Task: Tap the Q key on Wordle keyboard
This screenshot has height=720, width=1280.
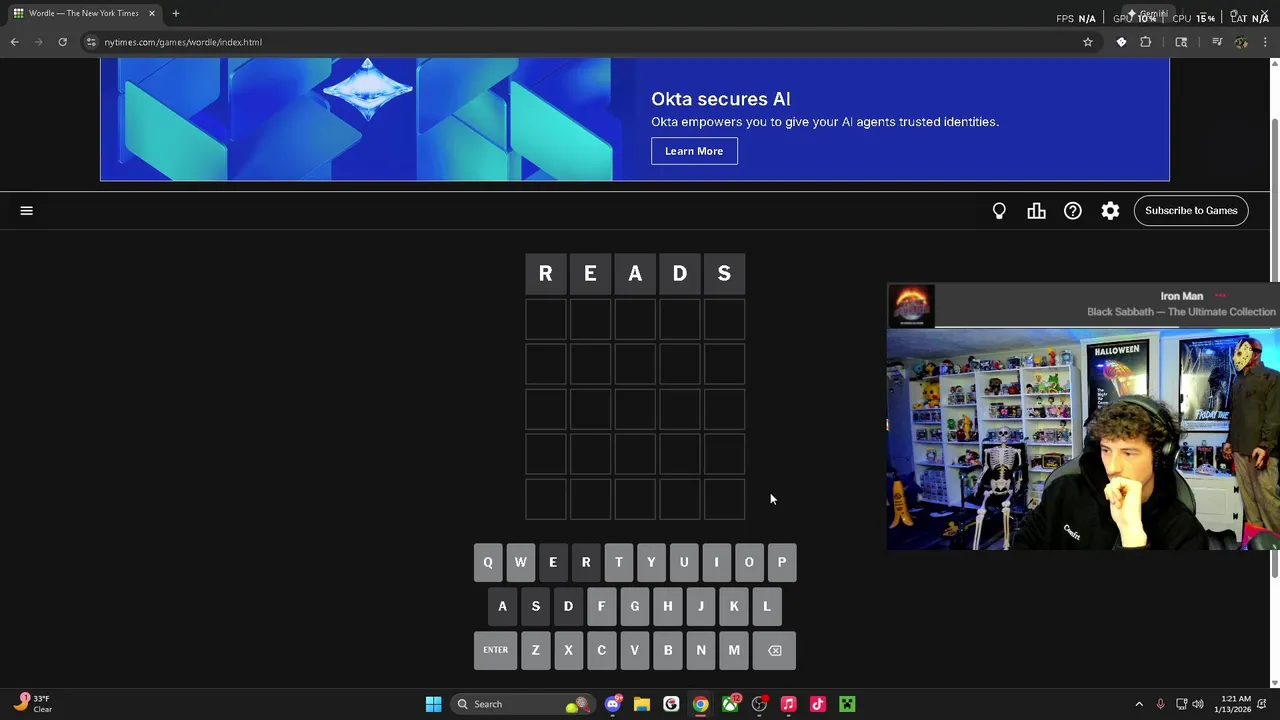Action: point(488,563)
